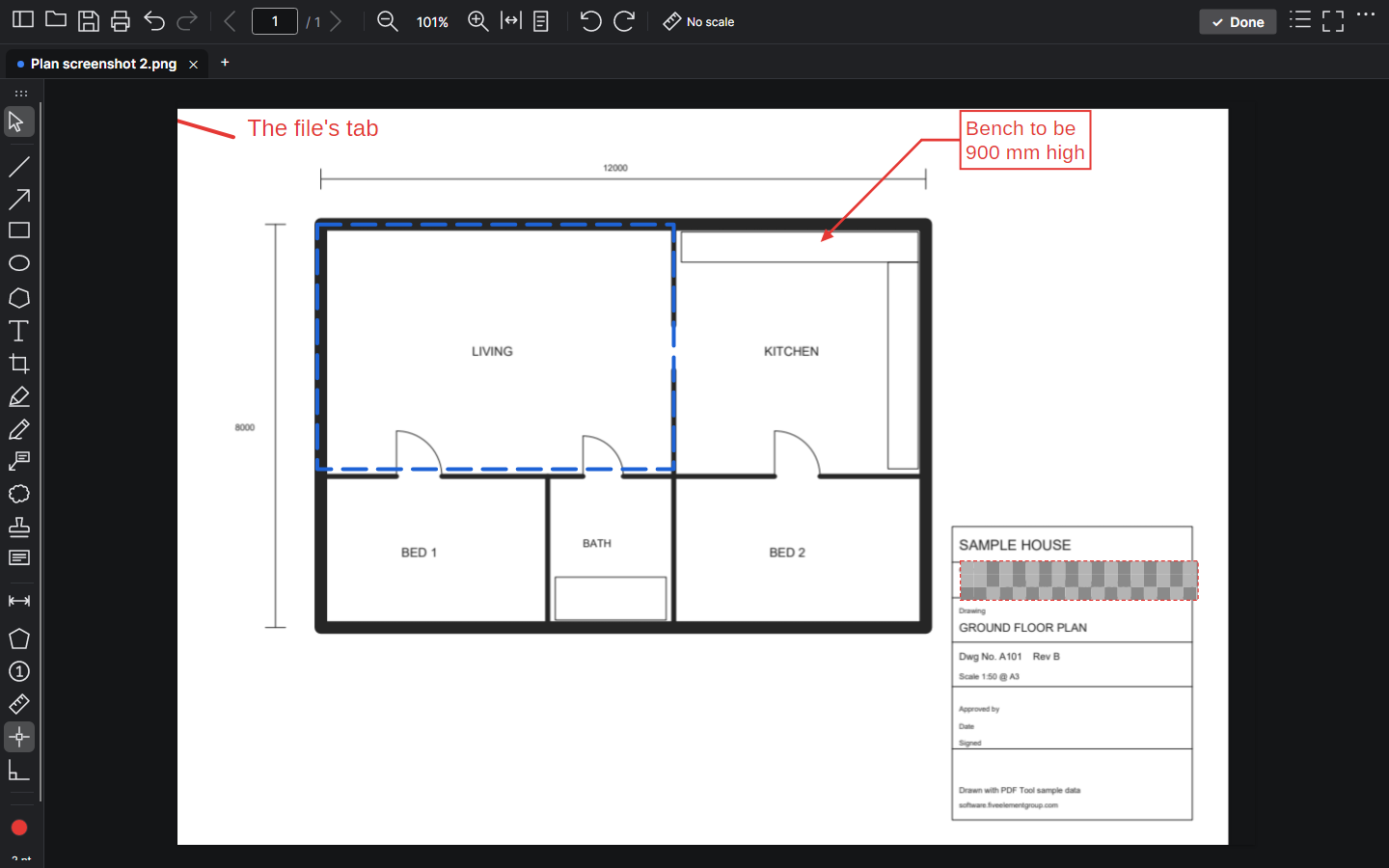Print the document with the printer icon
The height and width of the screenshot is (868, 1389).
121,21
